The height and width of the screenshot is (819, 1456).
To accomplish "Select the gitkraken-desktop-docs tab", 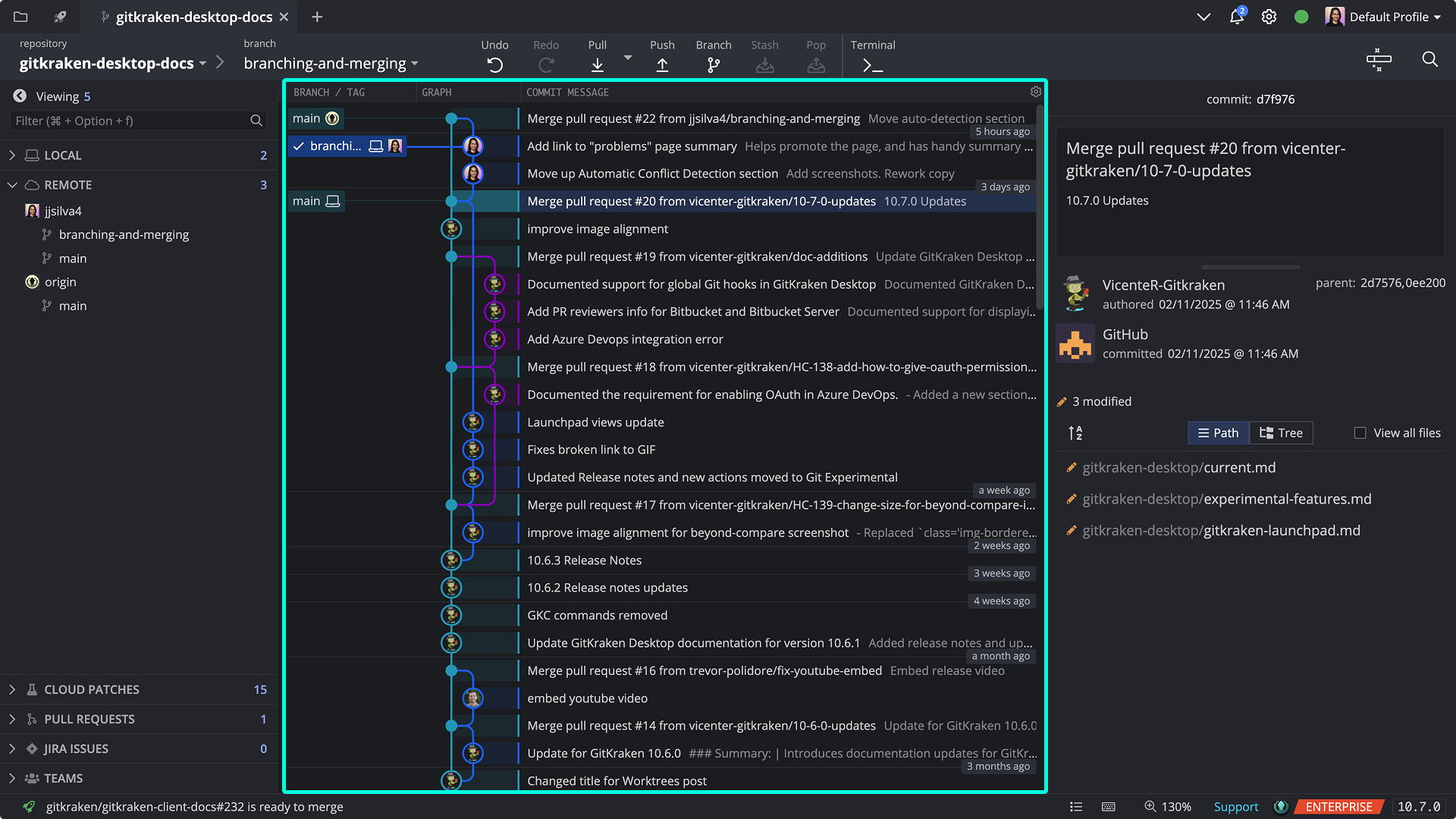I will pos(190,17).
